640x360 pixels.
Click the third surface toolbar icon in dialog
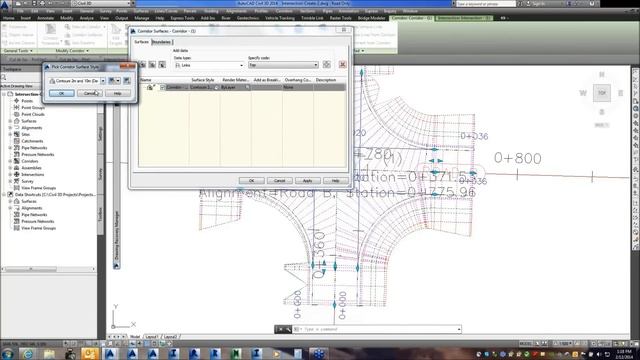[162, 64]
